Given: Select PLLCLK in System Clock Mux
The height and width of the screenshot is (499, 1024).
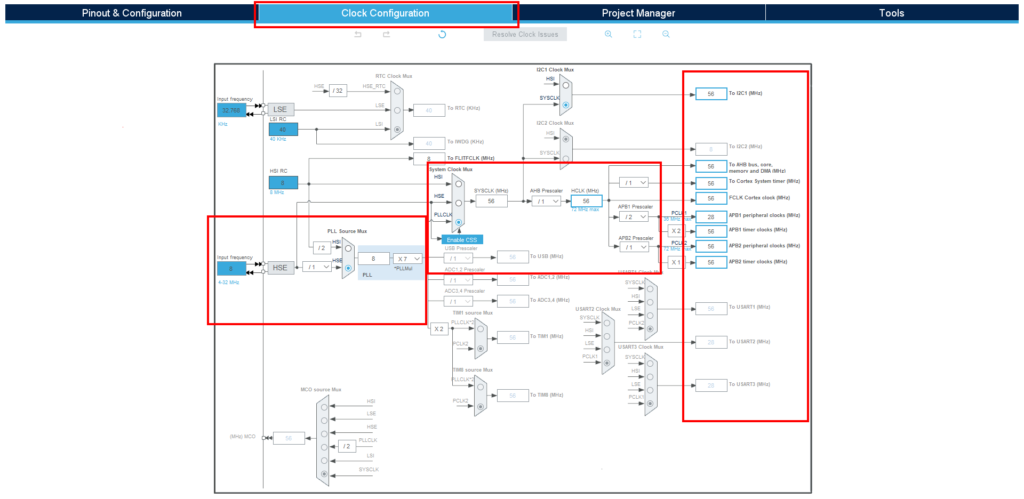Looking at the screenshot, I should pyautogui.click(x=458, y=222).
